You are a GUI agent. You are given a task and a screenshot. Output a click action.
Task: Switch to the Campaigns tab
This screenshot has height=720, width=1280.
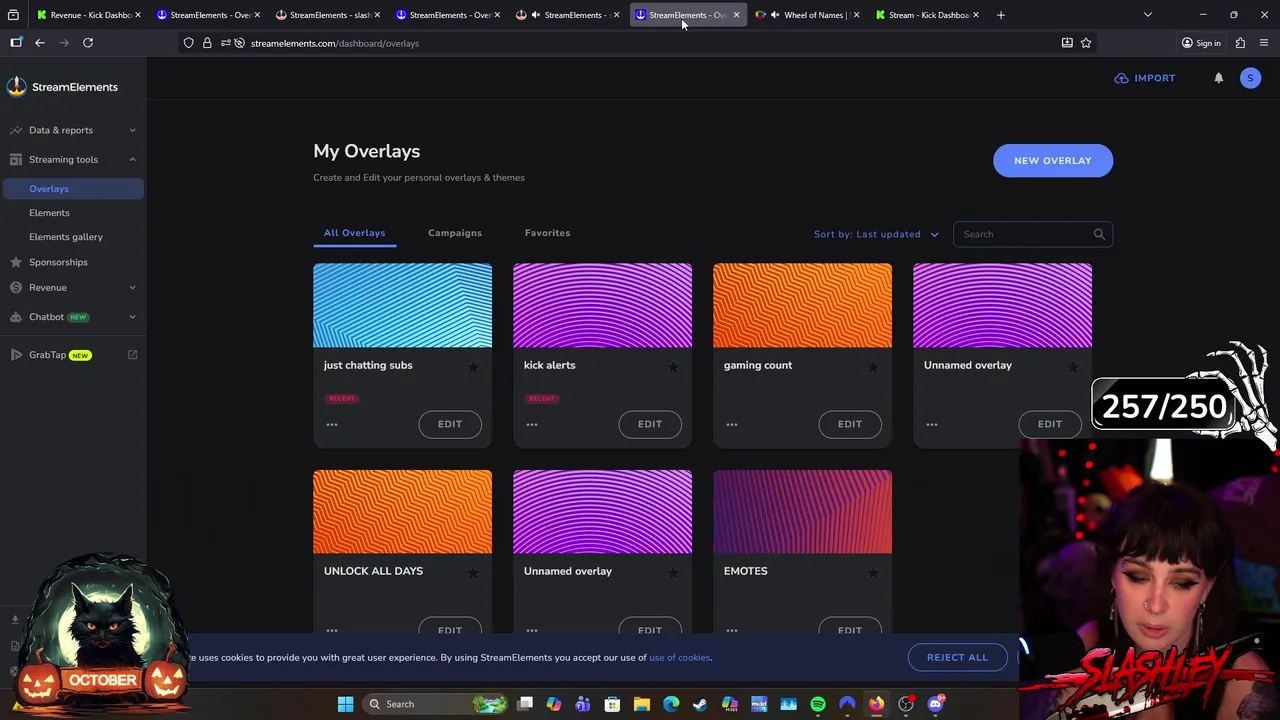(455, 233)
